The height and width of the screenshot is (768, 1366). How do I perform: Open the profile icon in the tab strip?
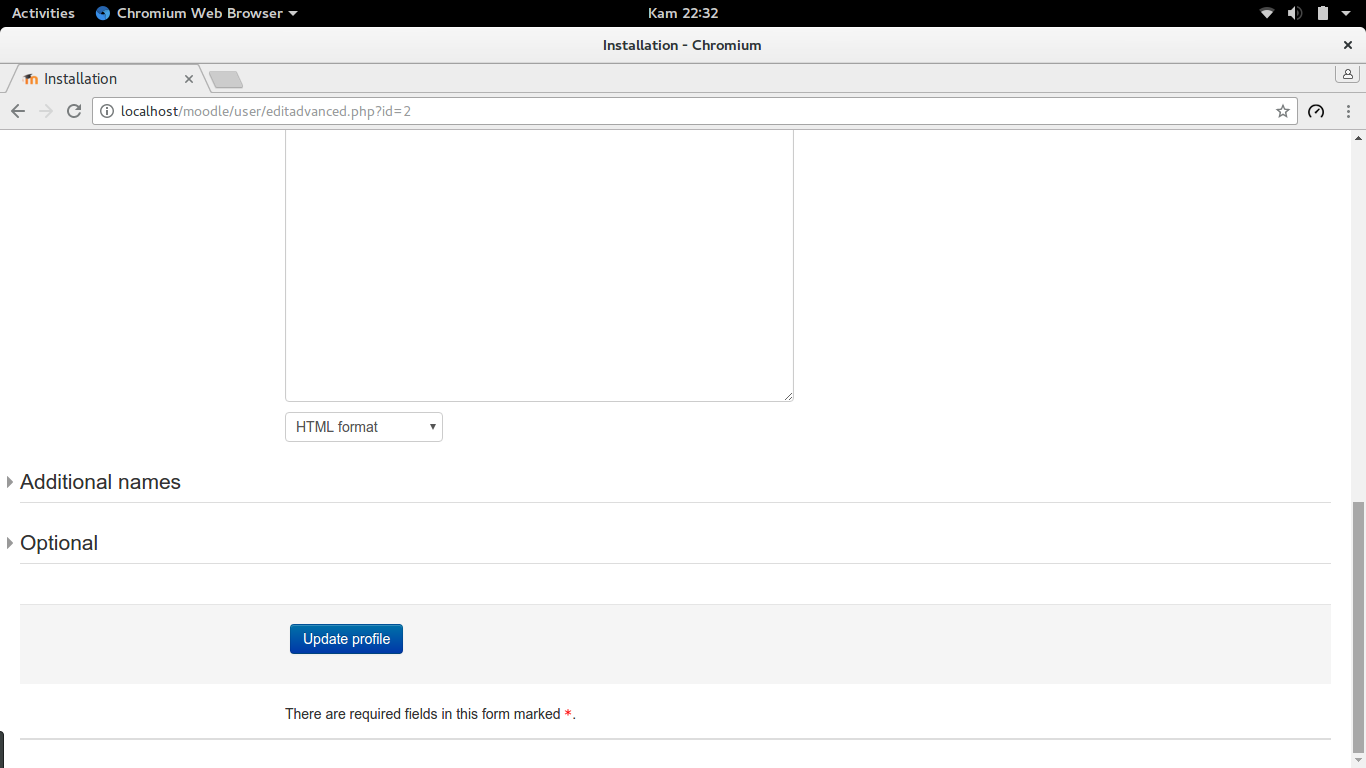pos(1347,75)
